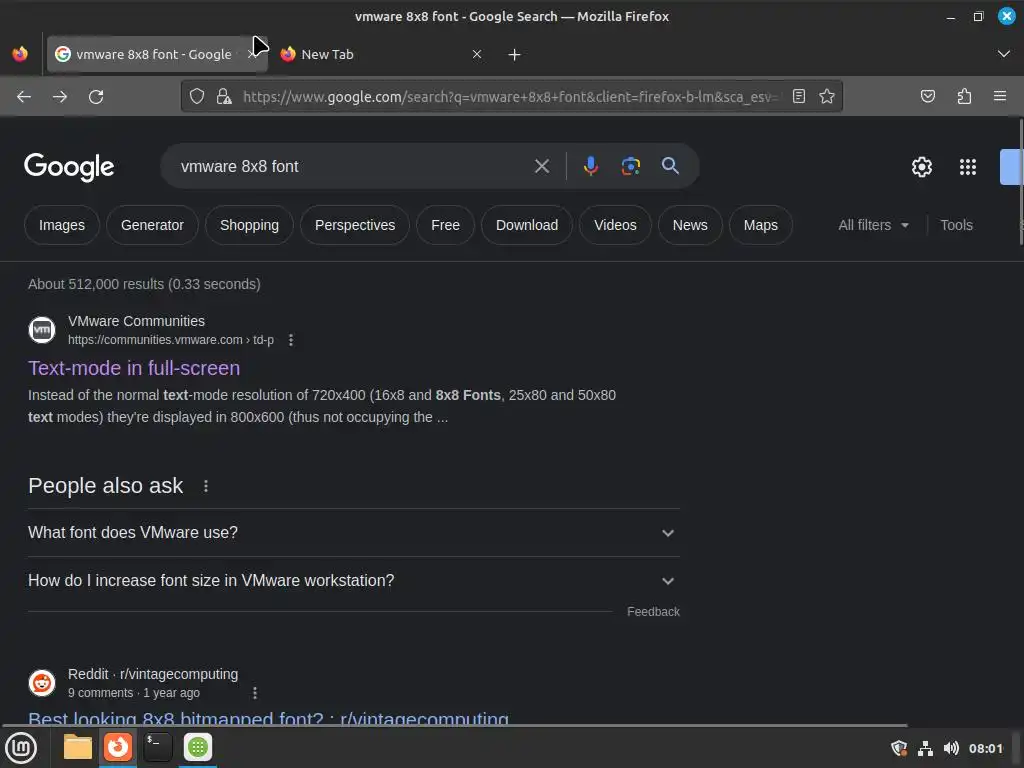Filter results by Images

62,225
